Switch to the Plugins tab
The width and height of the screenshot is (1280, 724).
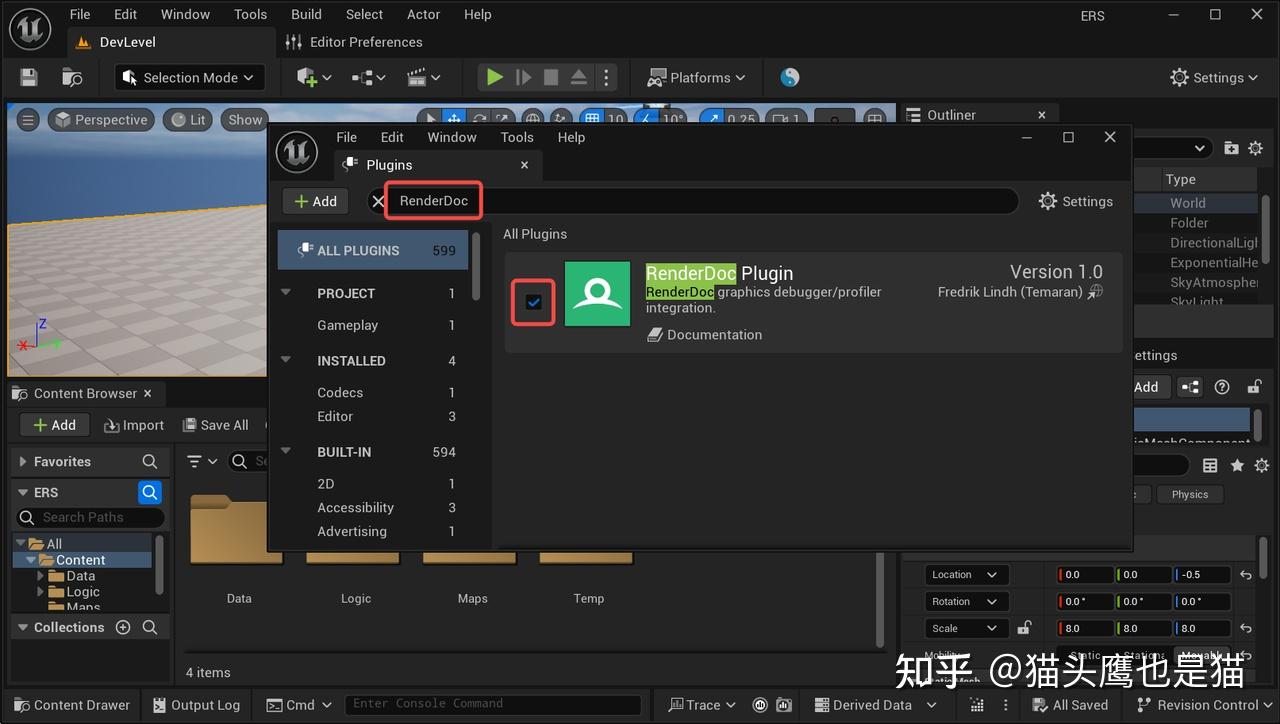[388, 165]
